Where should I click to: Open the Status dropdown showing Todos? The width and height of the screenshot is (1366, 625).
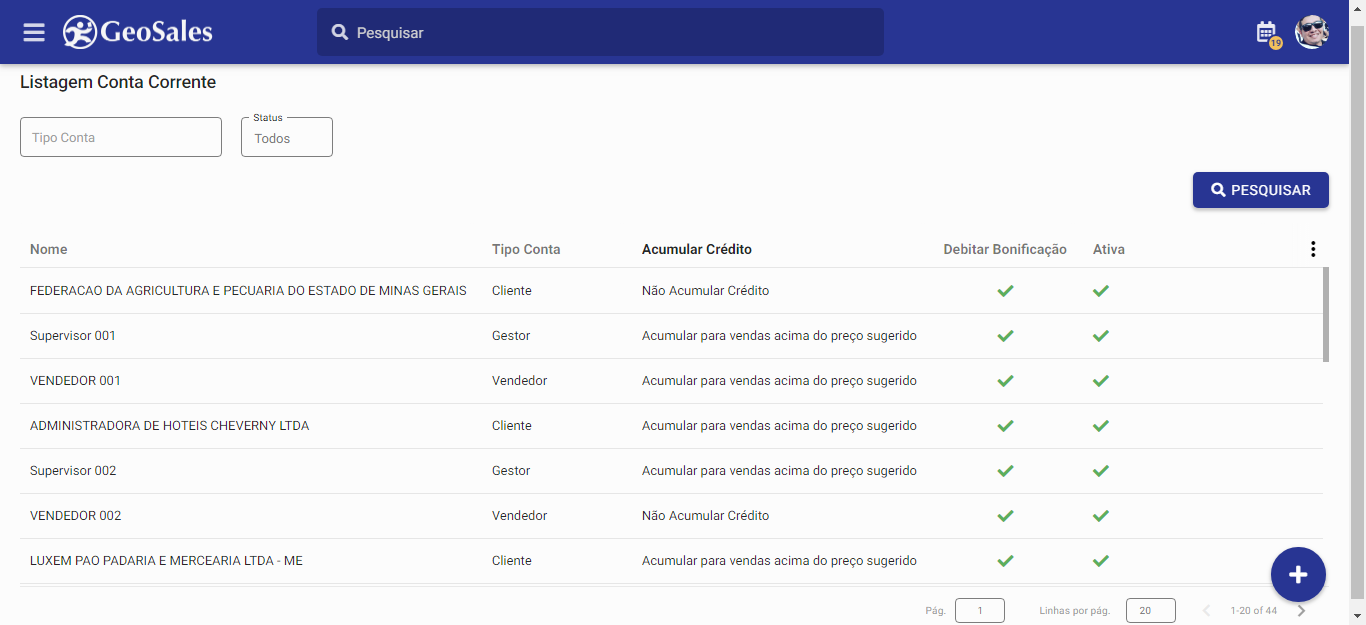coord(287,138)
